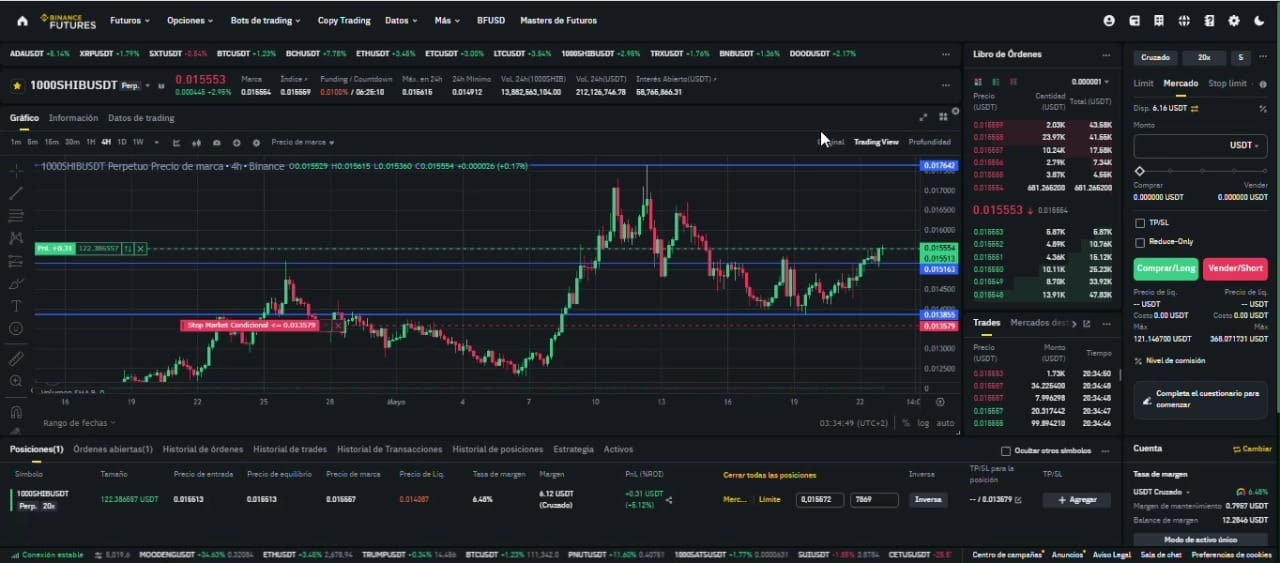Open the Datos dropdown menu
This screenshot has height=563, width=1280.
(401, 20)
